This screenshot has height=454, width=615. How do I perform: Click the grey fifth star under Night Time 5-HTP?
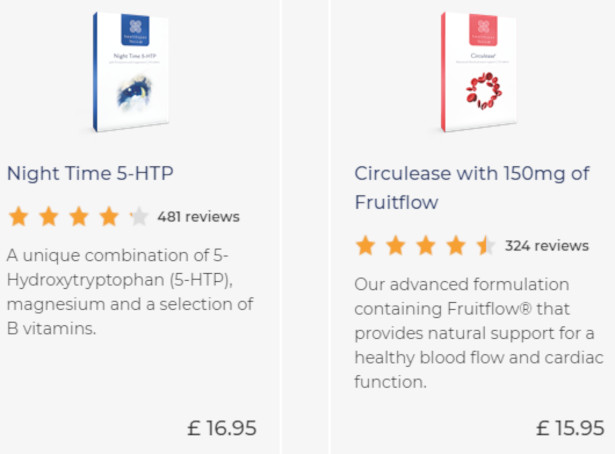[x=138, y=216]
